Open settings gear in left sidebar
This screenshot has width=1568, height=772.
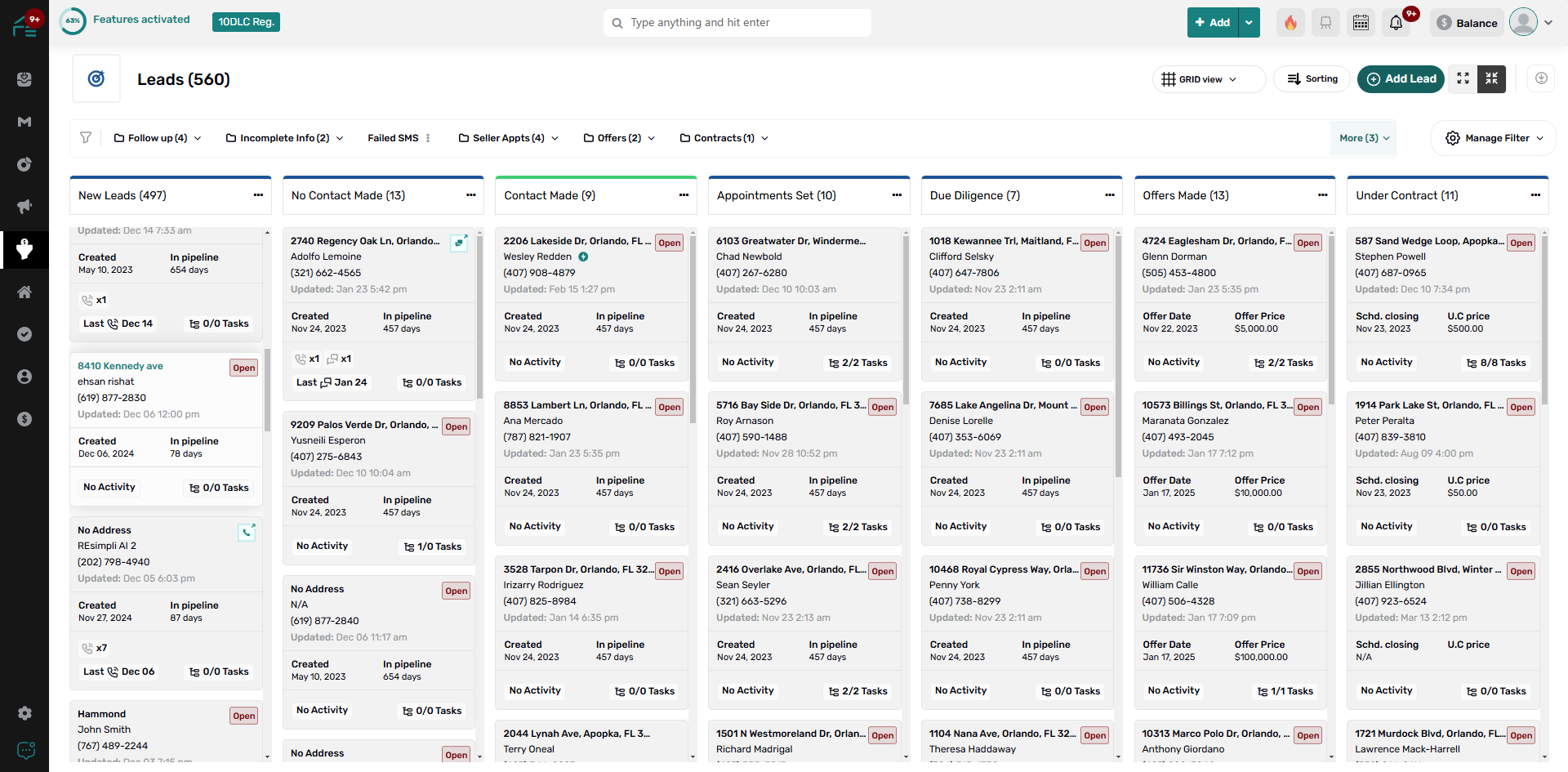[24, 713]
